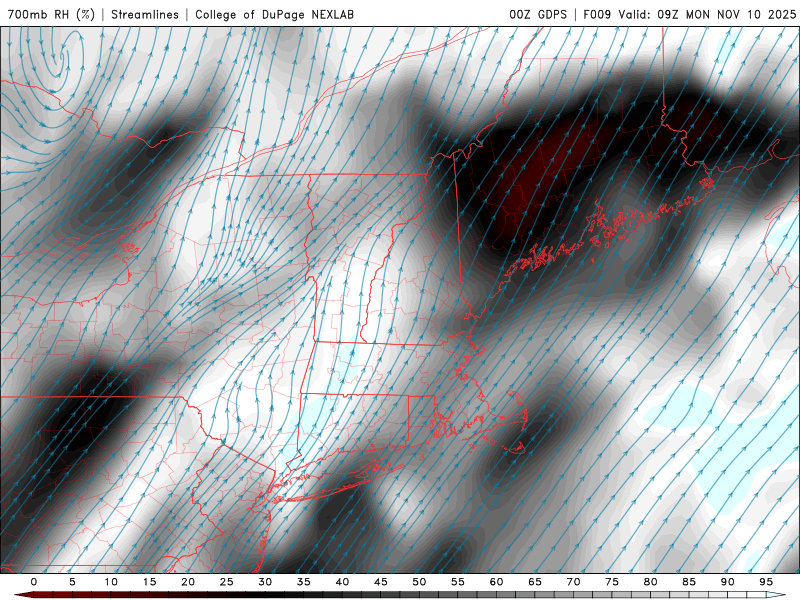The width and height of the screenshot is (800, 600).
Task: Select the colorbar value "50"
Action: point(419,582)
